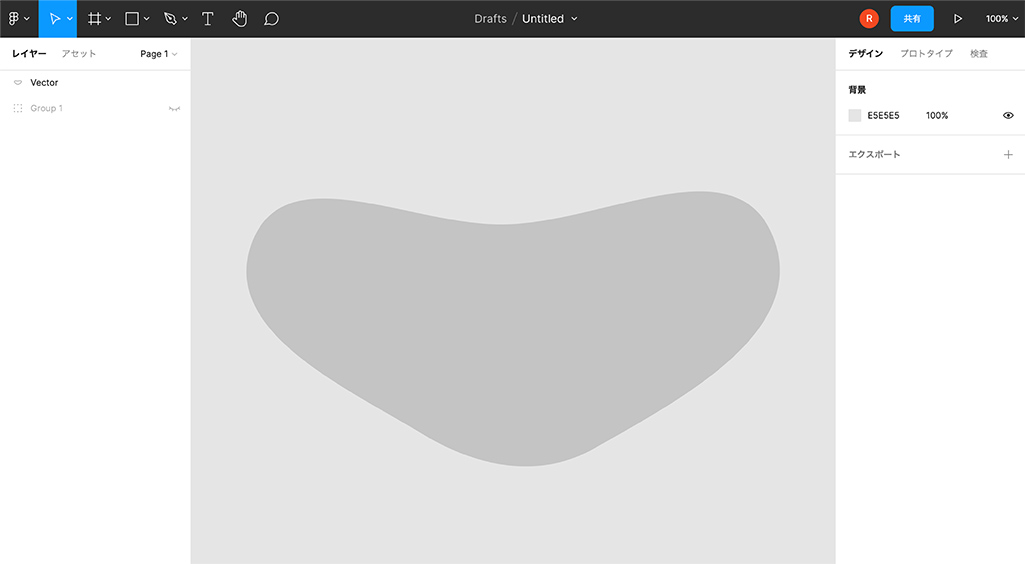Activate the Hand tool

click(x=240, y=18)
